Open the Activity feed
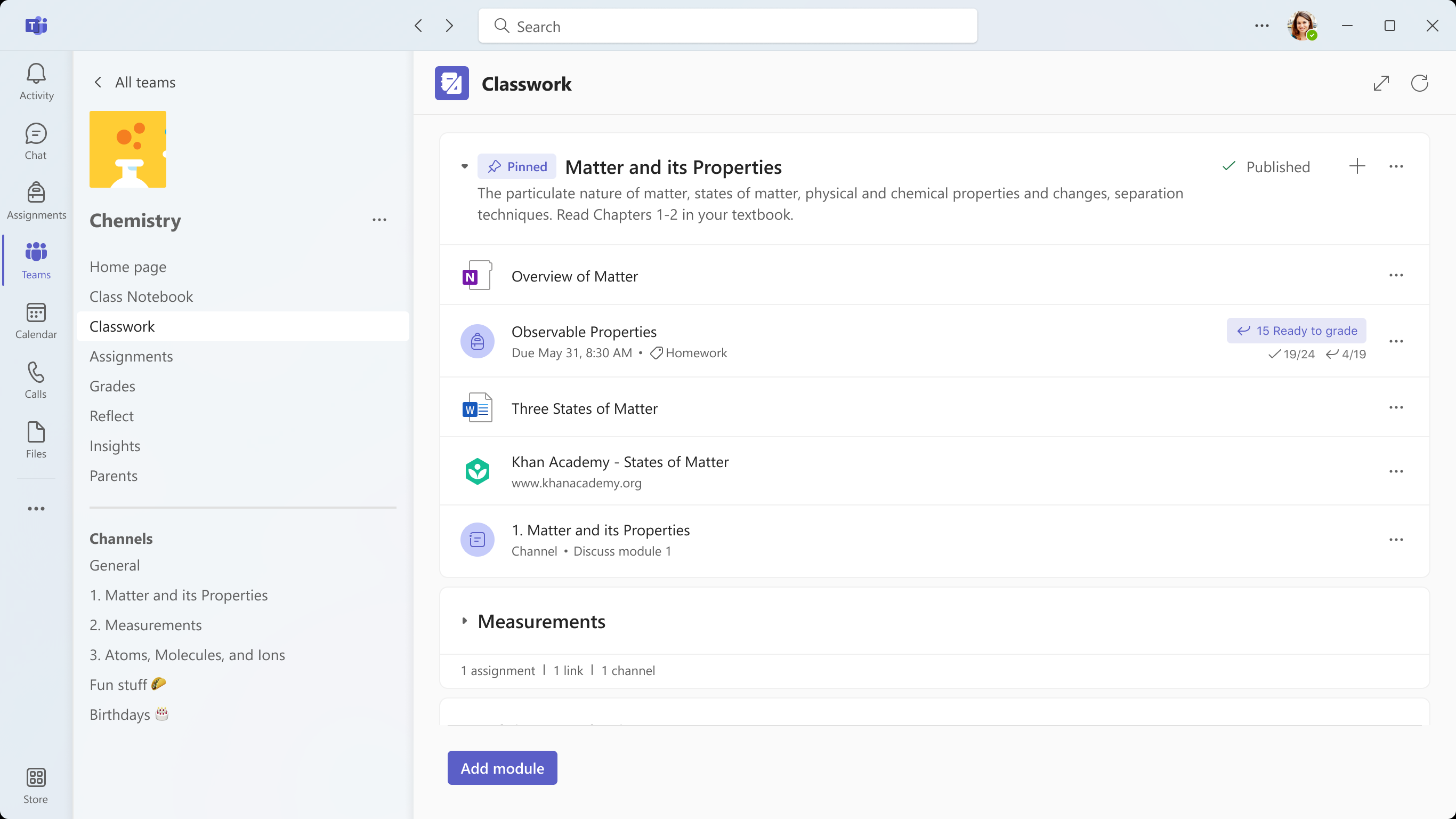Image resolution: width=1456 pixels, height=819 pixels. (x=36, y=81)
